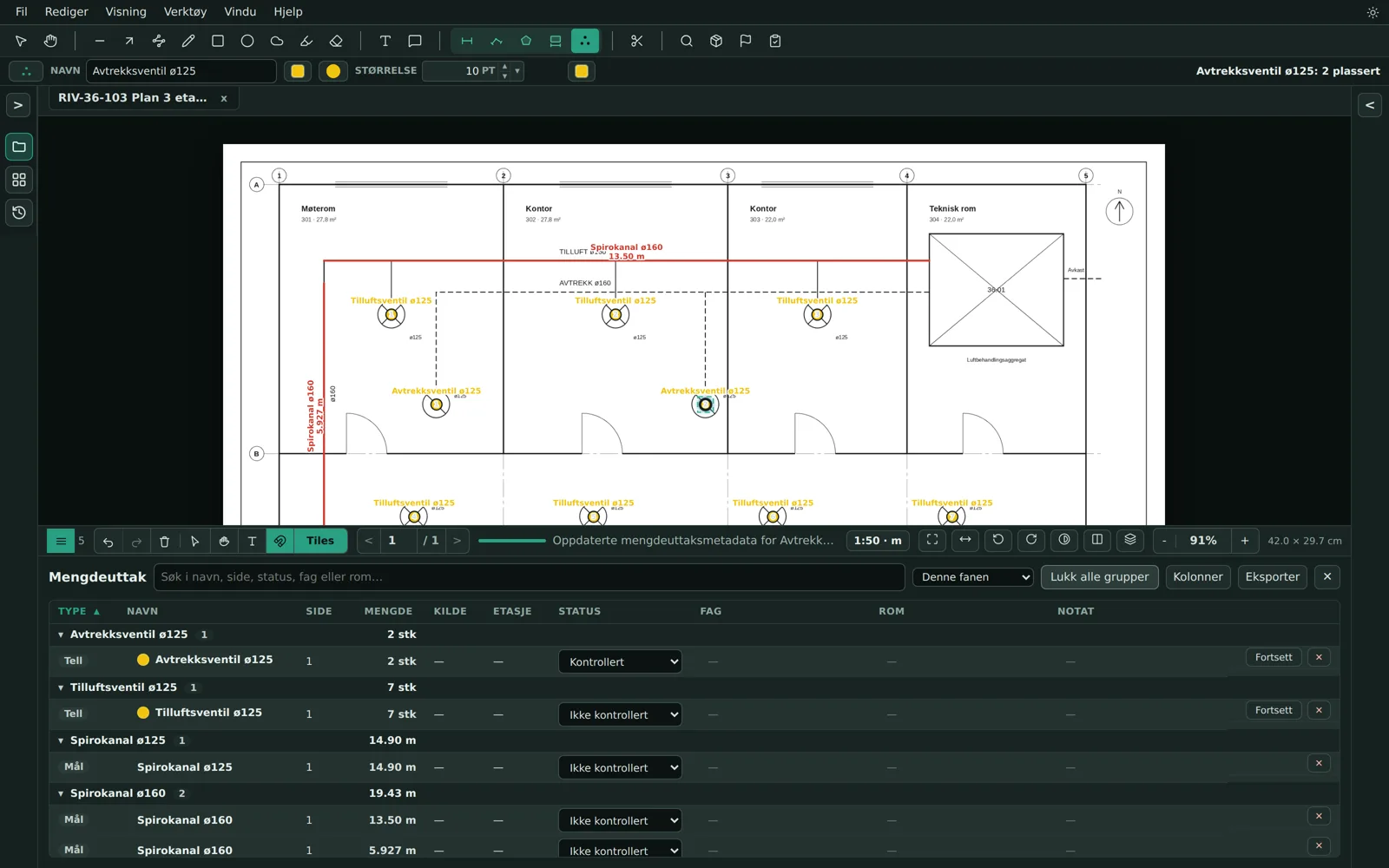1389x868 pixels.
Task: Select the text tool in top toolbar
Action: tap(385, 41)
